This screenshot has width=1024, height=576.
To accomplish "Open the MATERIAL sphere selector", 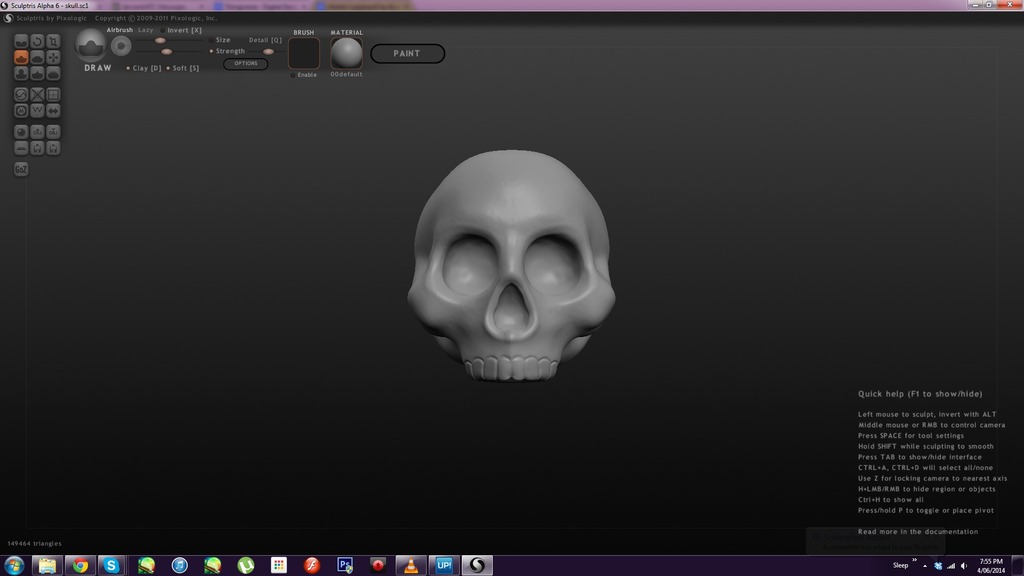I will click(x=346, y=53).
